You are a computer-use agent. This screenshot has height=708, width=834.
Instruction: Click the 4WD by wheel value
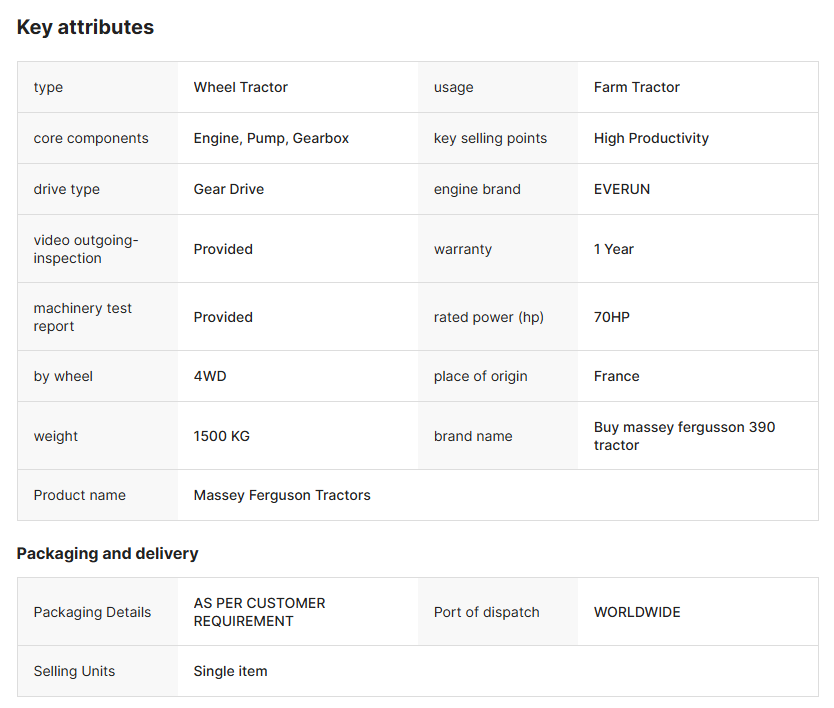pyautogui.click(x=210, y=377)
